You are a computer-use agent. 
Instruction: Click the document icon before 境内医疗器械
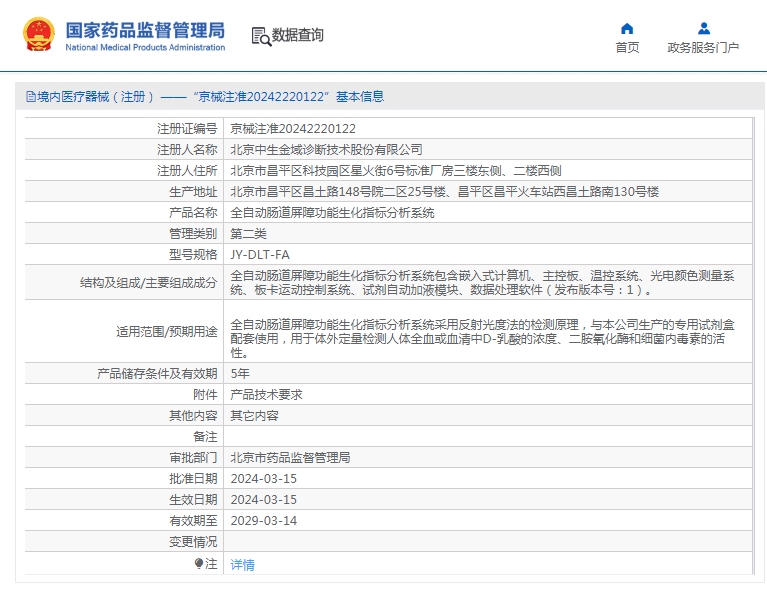[31, 97]
